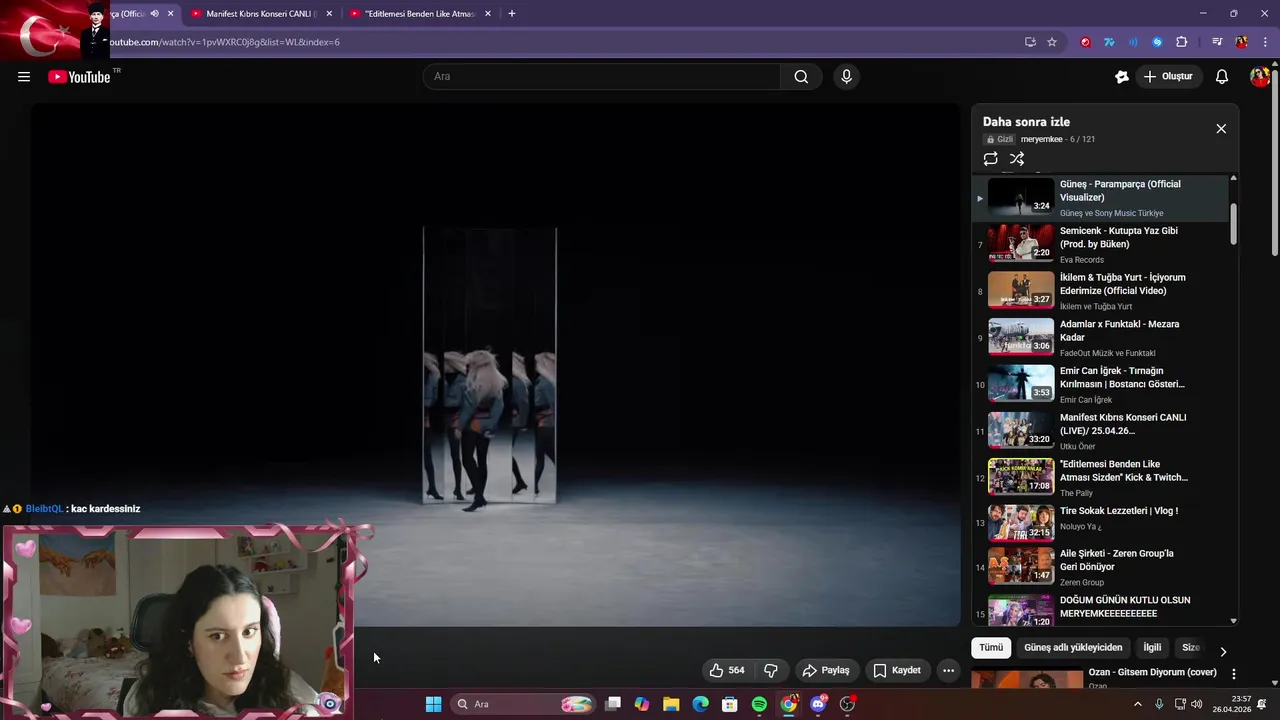The width and height of the screenshot is (1280, 720).
Task: Open Aile Şirketi - Zeren Group'la playlist item
Action: click(1100, 567)
